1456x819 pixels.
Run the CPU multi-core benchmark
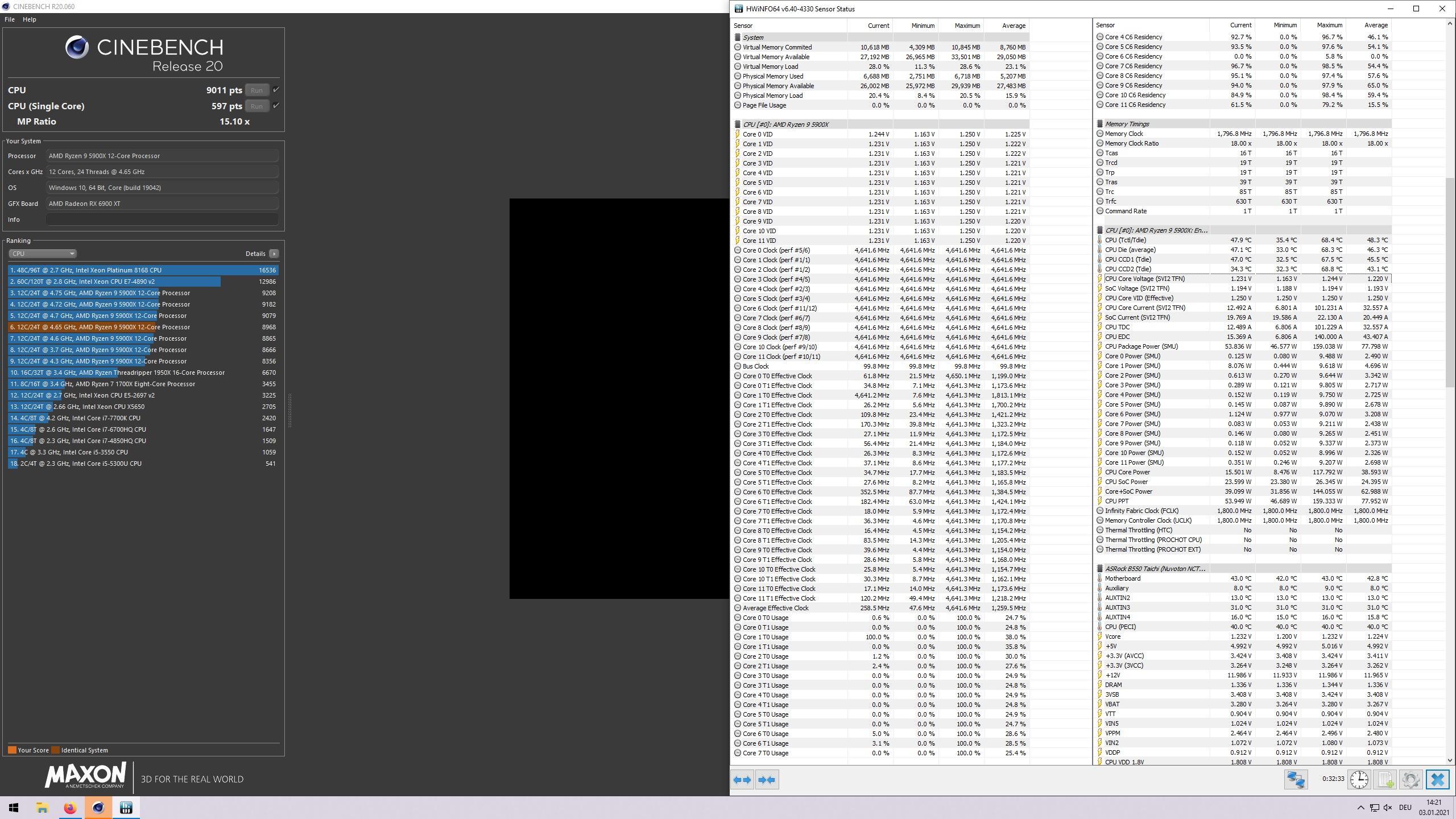click(257, 90)
